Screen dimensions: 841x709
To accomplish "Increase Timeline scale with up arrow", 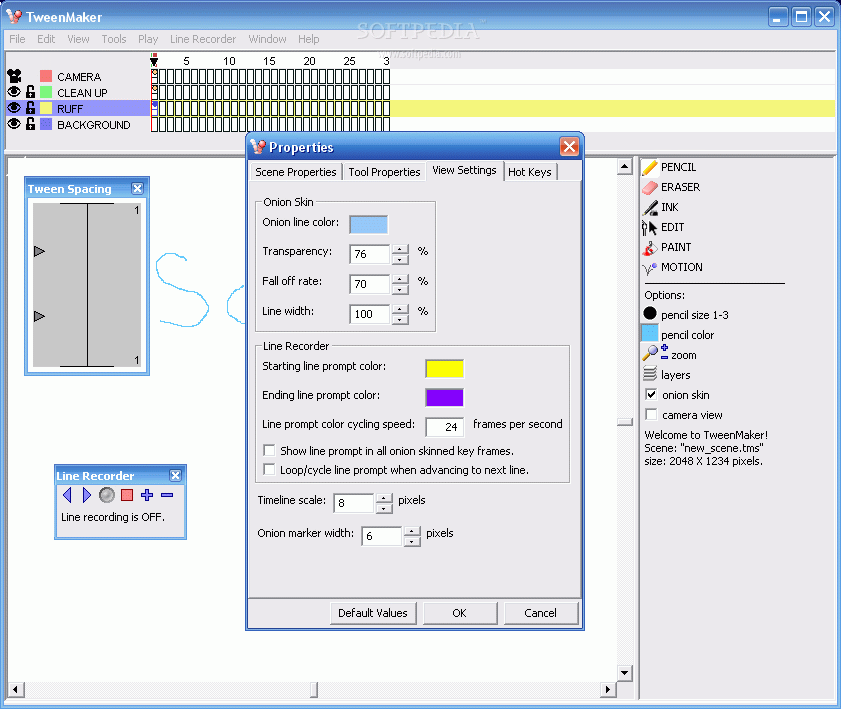I will 384,498.
